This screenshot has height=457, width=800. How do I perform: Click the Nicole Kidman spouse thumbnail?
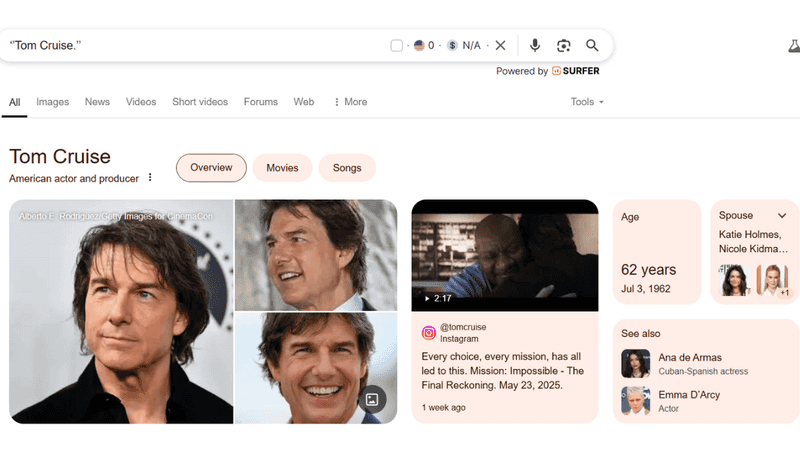click(x=772, y=280)
